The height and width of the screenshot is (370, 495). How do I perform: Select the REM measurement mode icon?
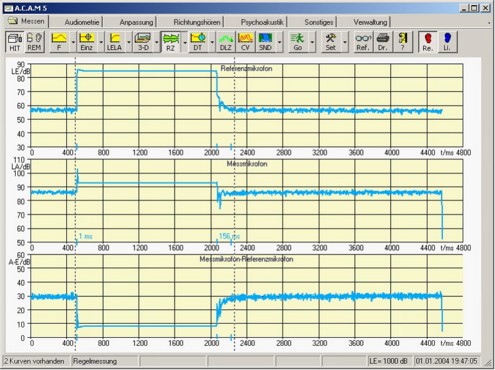coord(34,42)
